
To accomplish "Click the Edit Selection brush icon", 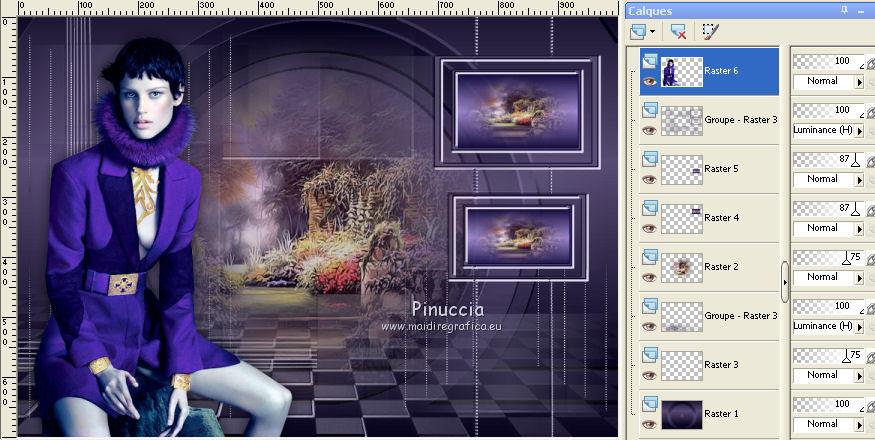I will pyautogui.click(x=710, y=32).
